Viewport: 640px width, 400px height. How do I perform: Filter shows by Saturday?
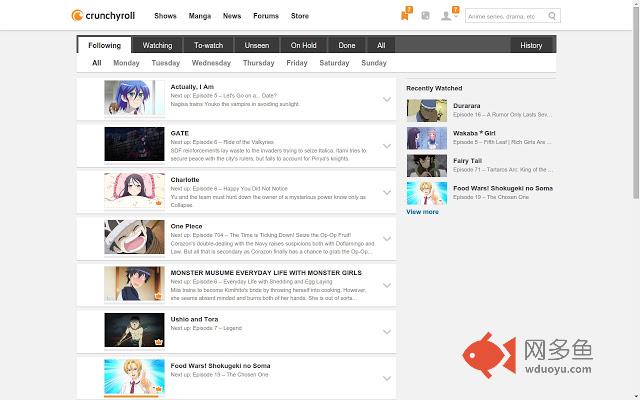pos(334,63)
